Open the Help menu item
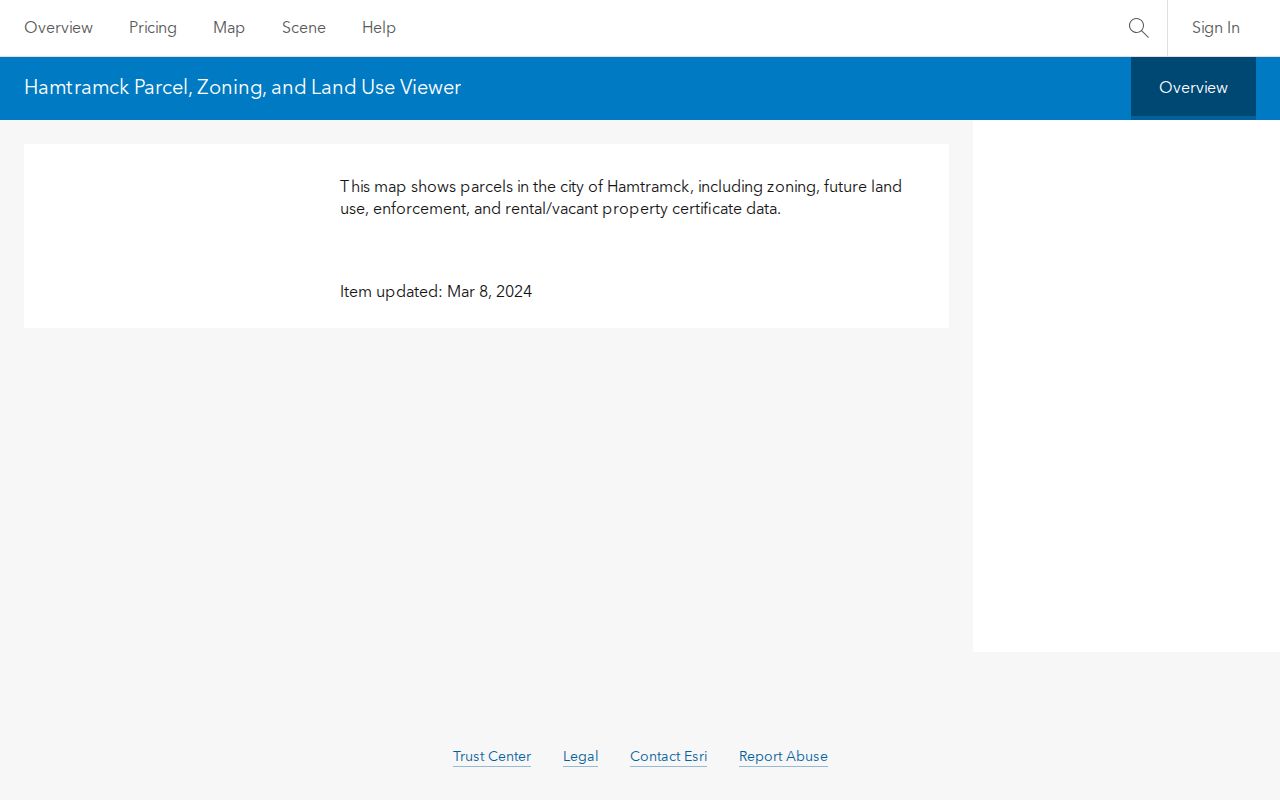The height and width of the screenshot is (800, 1280). click(x=379, y=28)
